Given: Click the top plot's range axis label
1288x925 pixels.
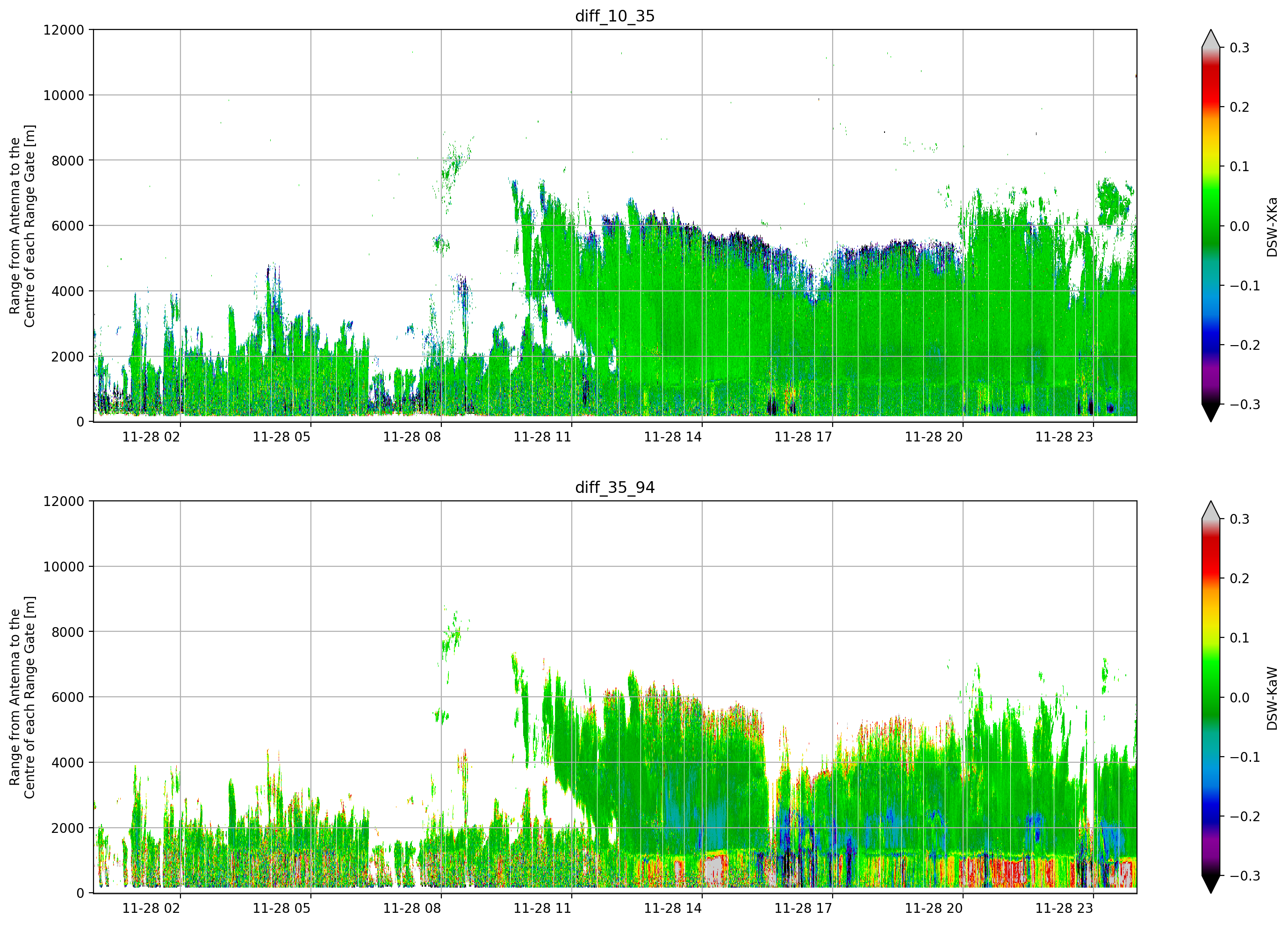Looking at the screenshot, I should pyautogui.click(x=22, y=226).
